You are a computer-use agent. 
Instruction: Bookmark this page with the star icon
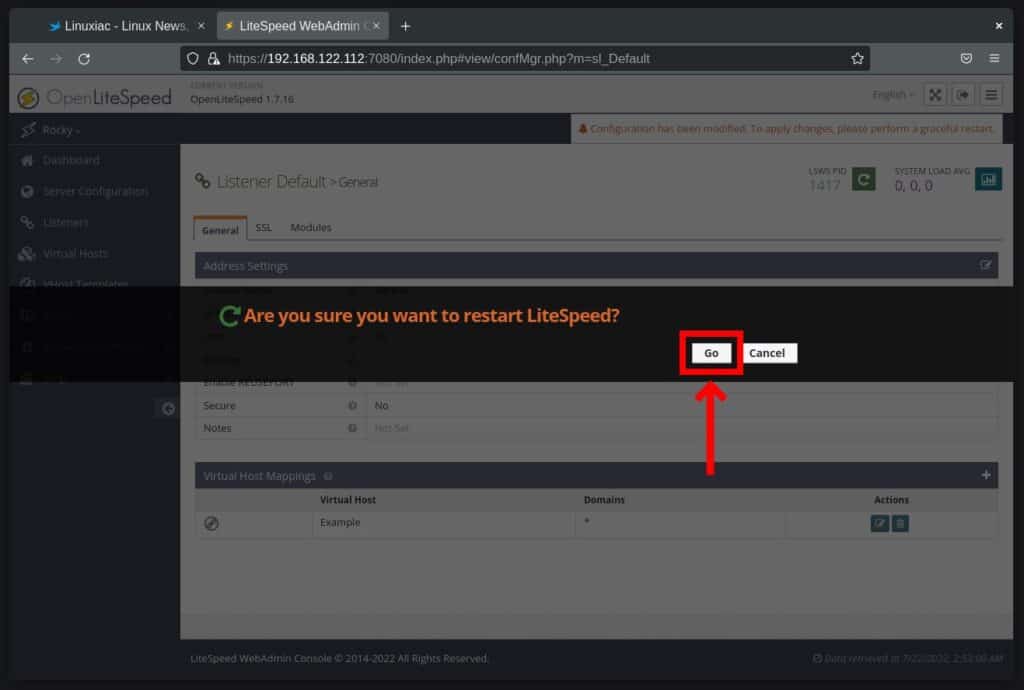[857, 59]
